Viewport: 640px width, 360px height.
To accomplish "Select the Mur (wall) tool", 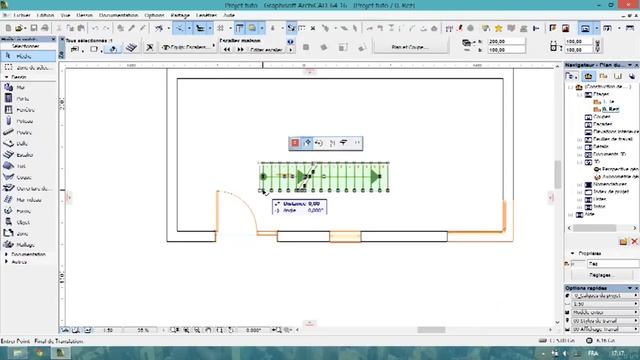I will coord(28,88).
